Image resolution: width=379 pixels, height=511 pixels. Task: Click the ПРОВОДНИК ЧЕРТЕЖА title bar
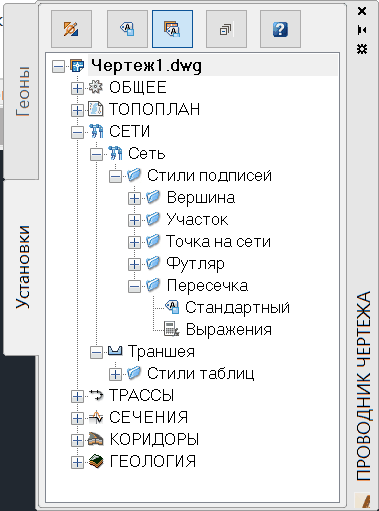click(x=363, y=386)
